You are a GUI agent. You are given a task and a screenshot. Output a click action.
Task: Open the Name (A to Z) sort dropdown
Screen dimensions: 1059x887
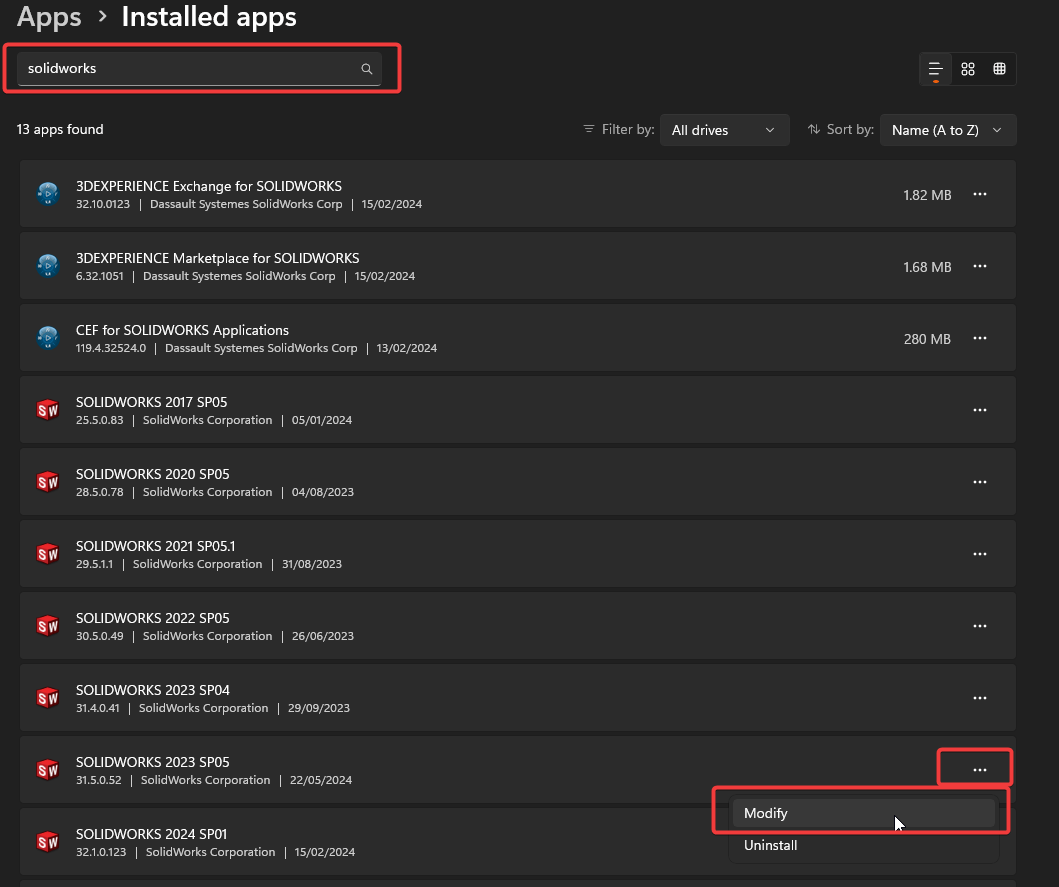tap(947, 129)
